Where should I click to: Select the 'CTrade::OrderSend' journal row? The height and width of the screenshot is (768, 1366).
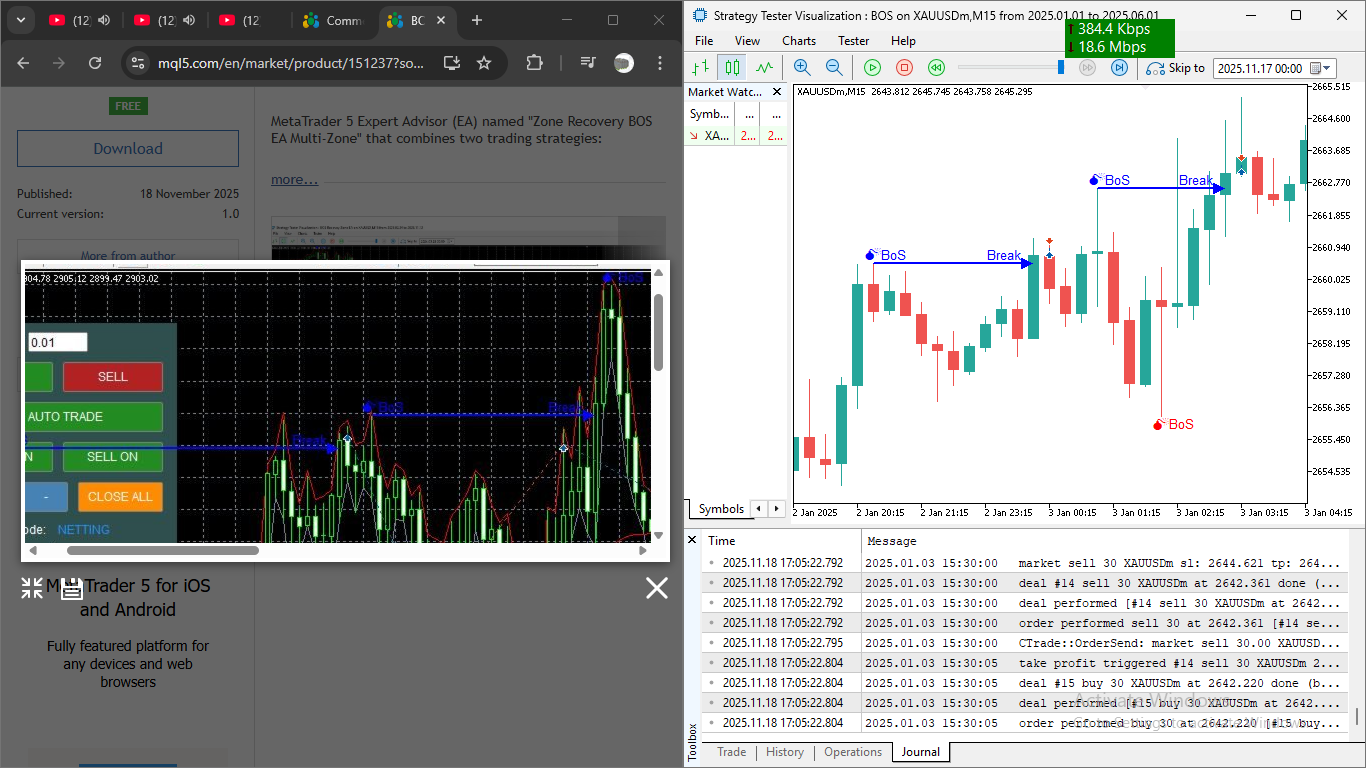tap(1024, 643)
